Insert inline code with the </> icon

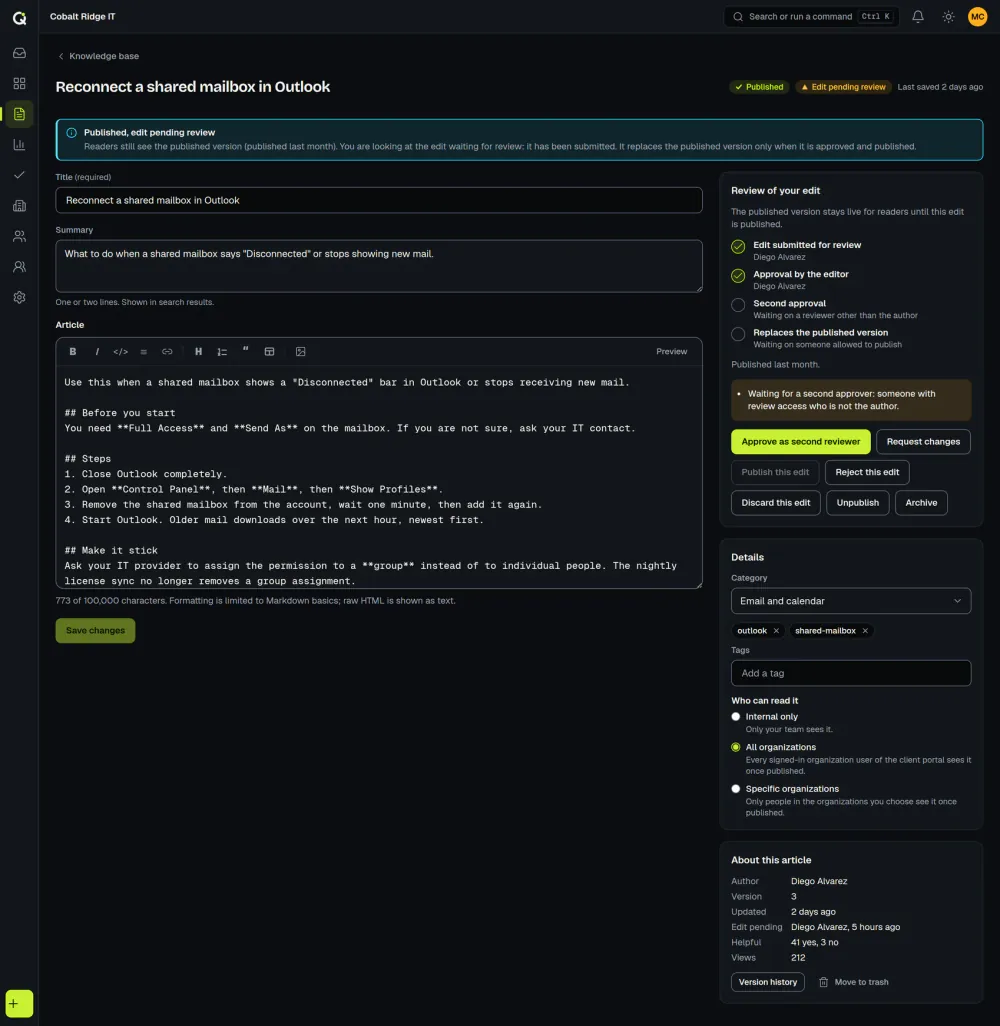(120, 351)
